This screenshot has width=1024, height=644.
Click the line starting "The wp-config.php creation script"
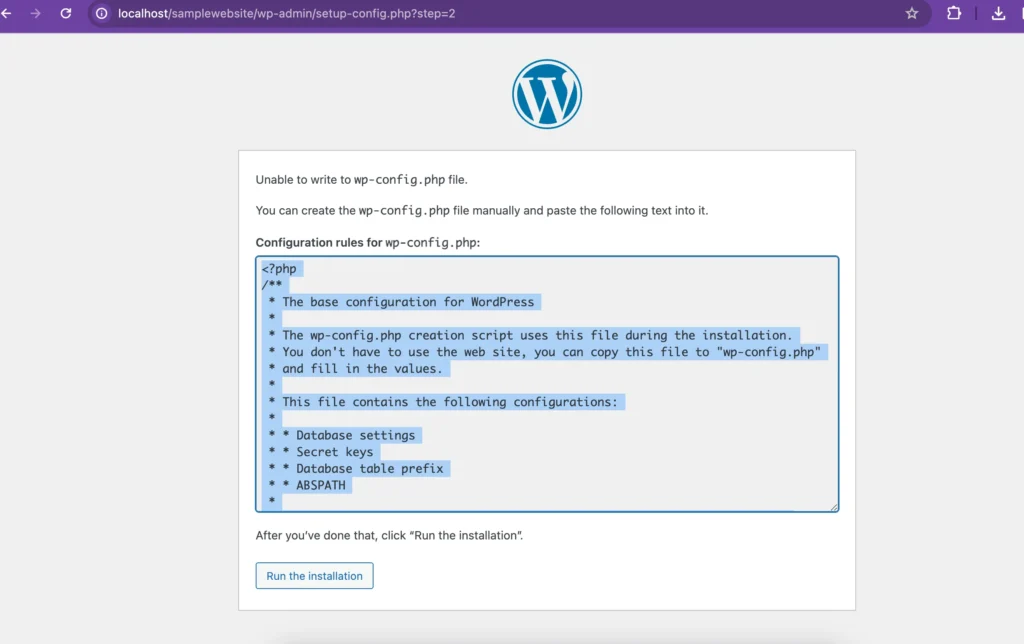coord(537,335)
